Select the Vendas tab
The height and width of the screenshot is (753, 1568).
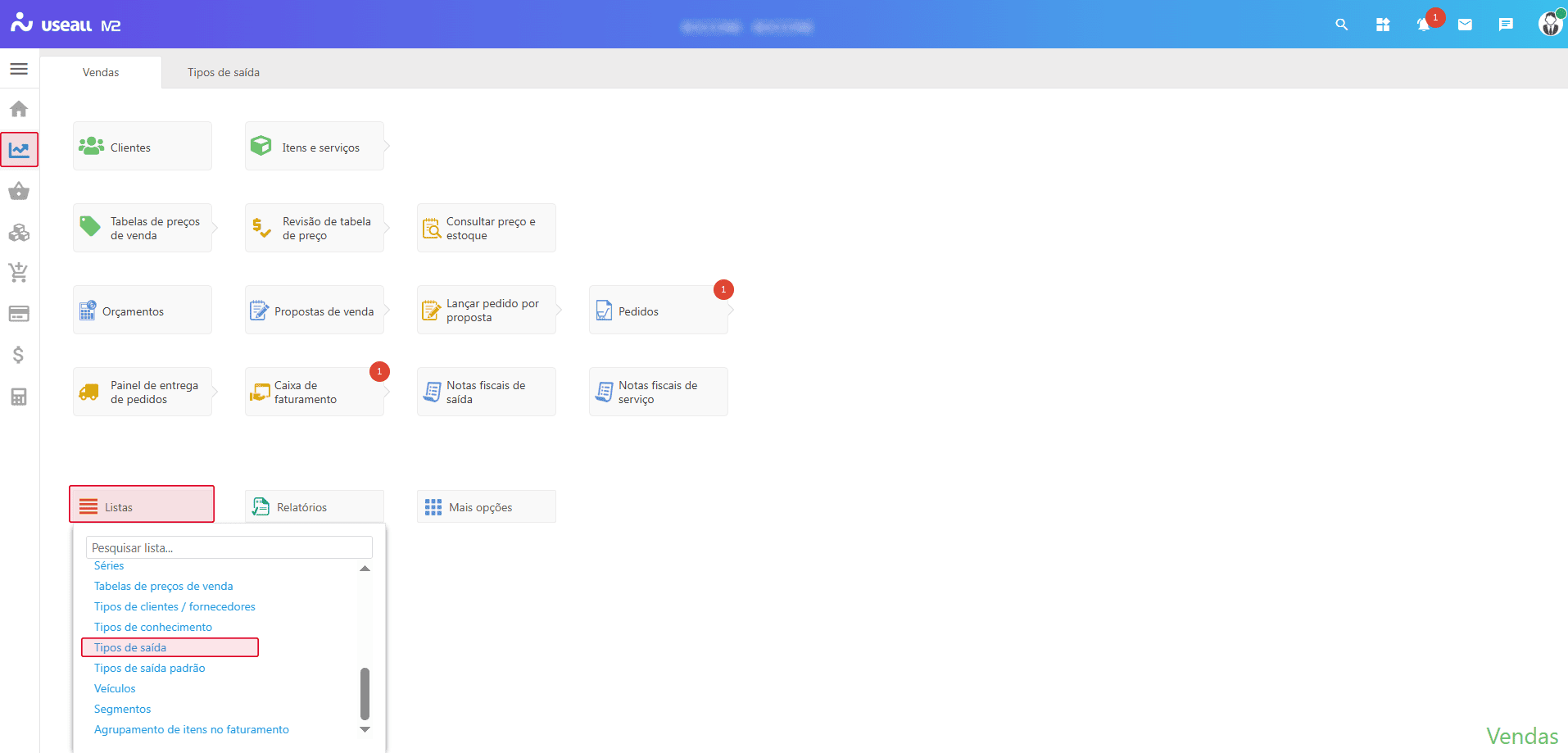[x=101, y=72]
